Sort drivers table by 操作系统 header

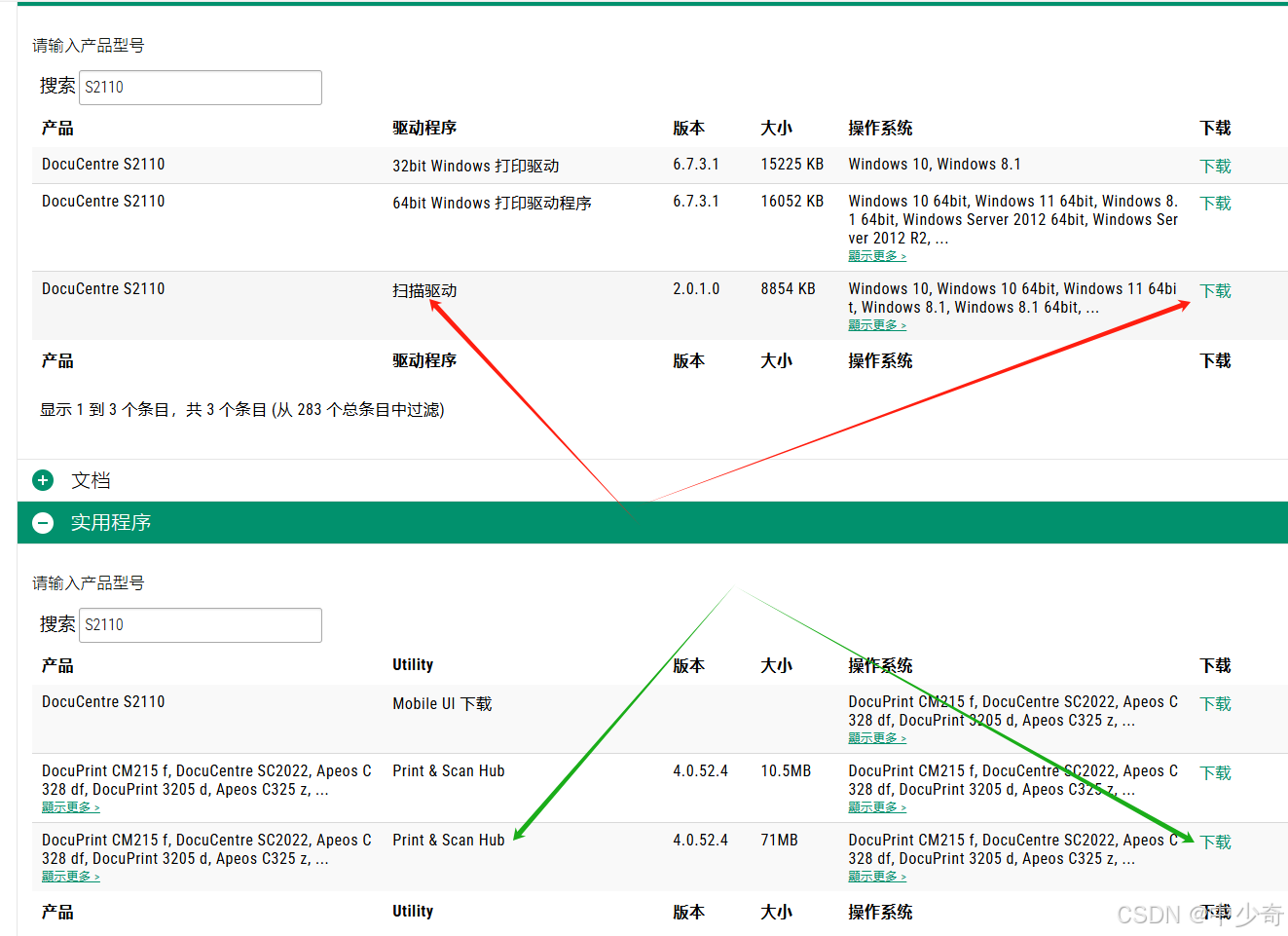880,129
